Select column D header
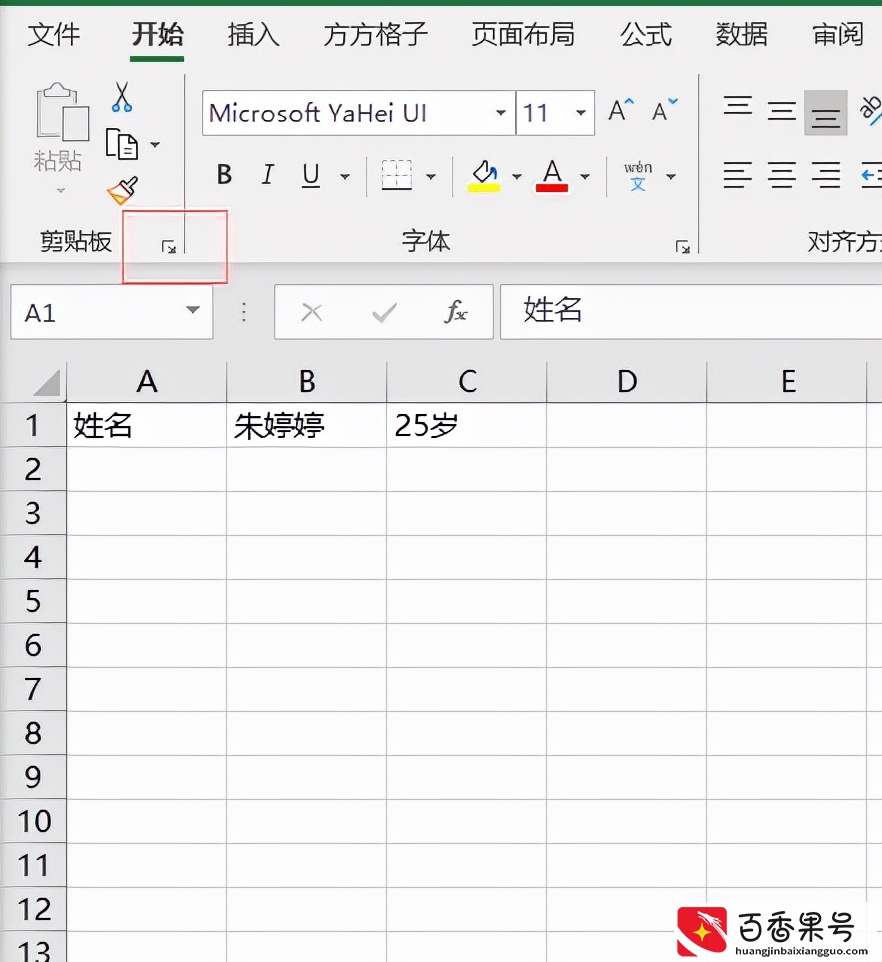This screenshot has height=962, width=882. click(627, 382)
